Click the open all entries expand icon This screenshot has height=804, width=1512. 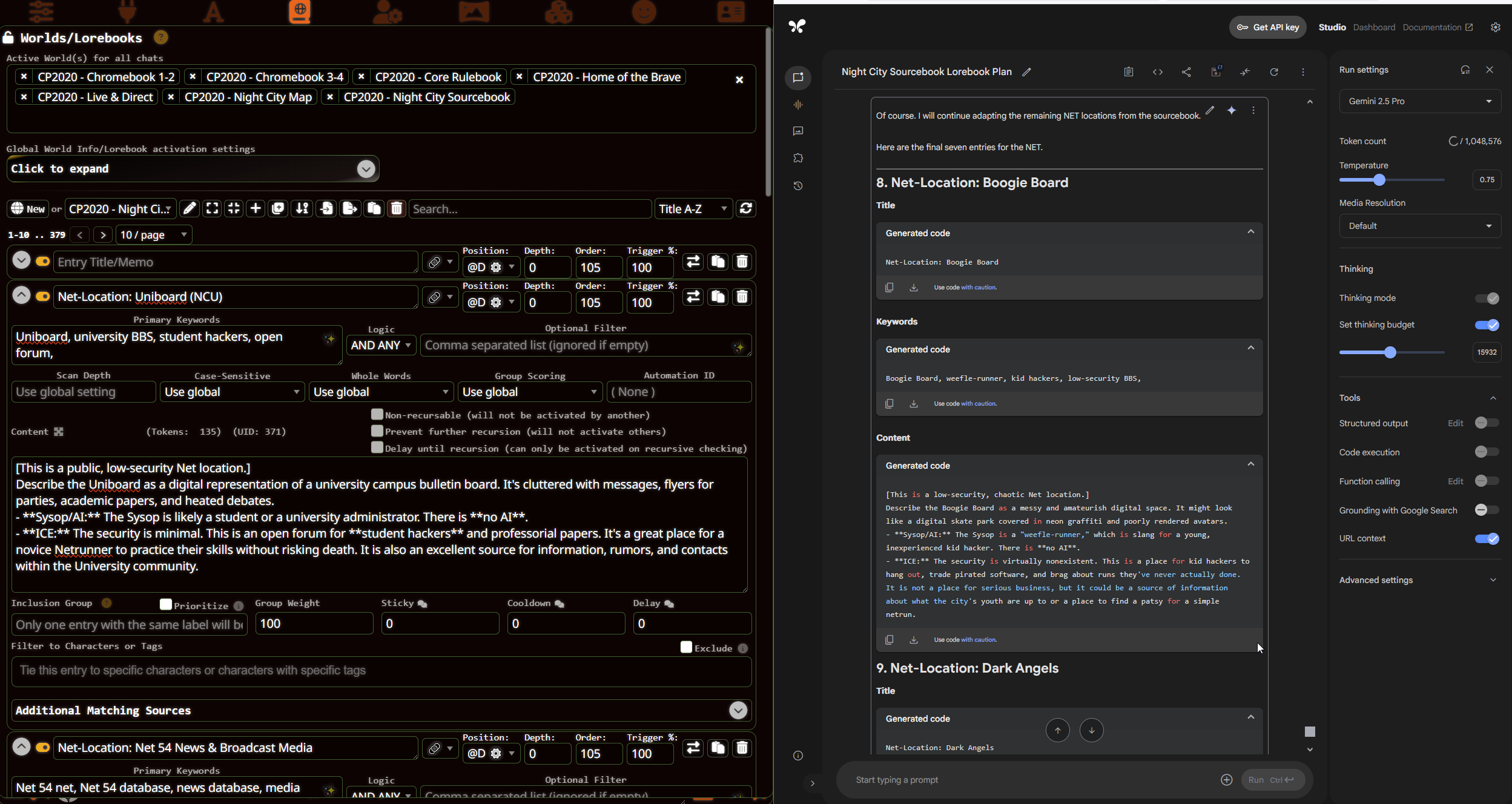(x=212, y=209)
